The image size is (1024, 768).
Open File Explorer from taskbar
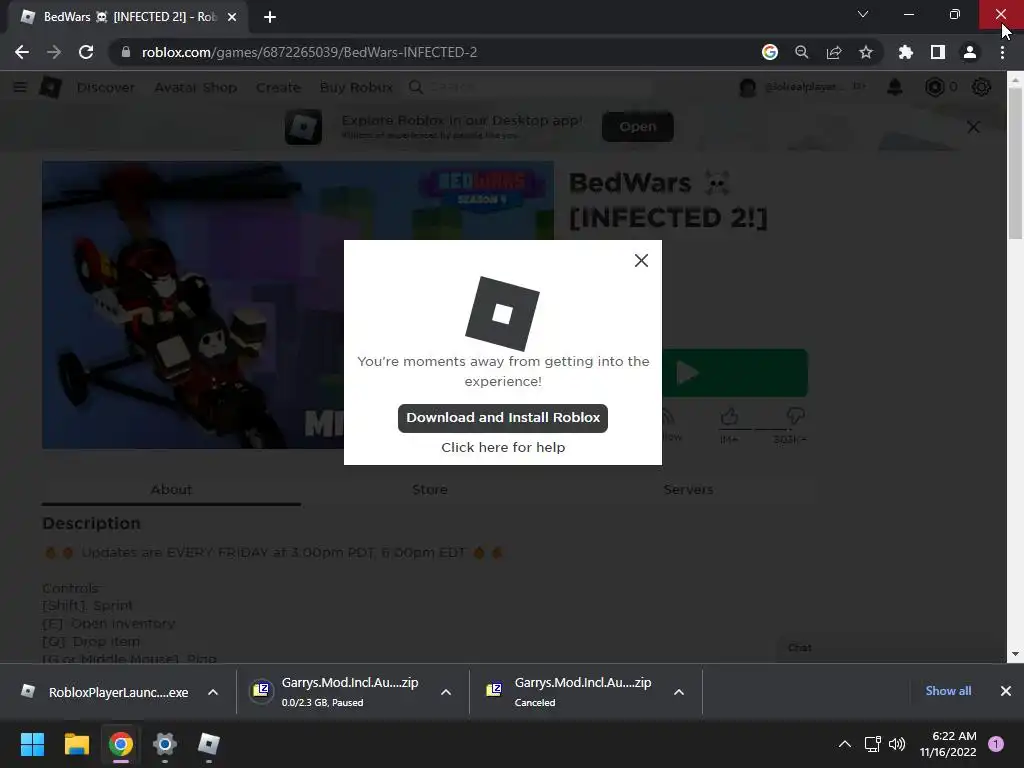(76, 744)
